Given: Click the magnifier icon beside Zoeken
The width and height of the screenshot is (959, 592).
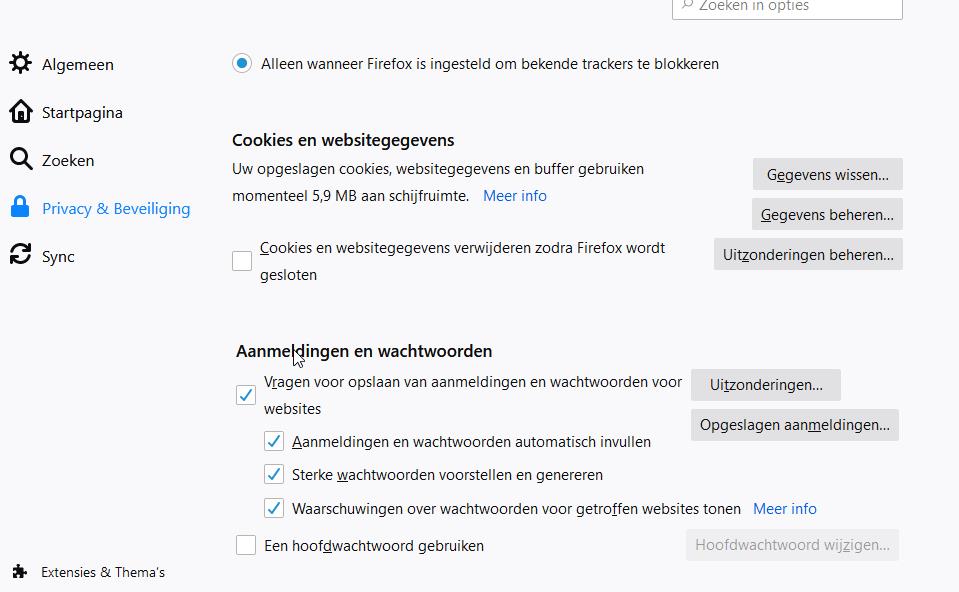Looking at the screenshot, I should click(x=21, y=160).
